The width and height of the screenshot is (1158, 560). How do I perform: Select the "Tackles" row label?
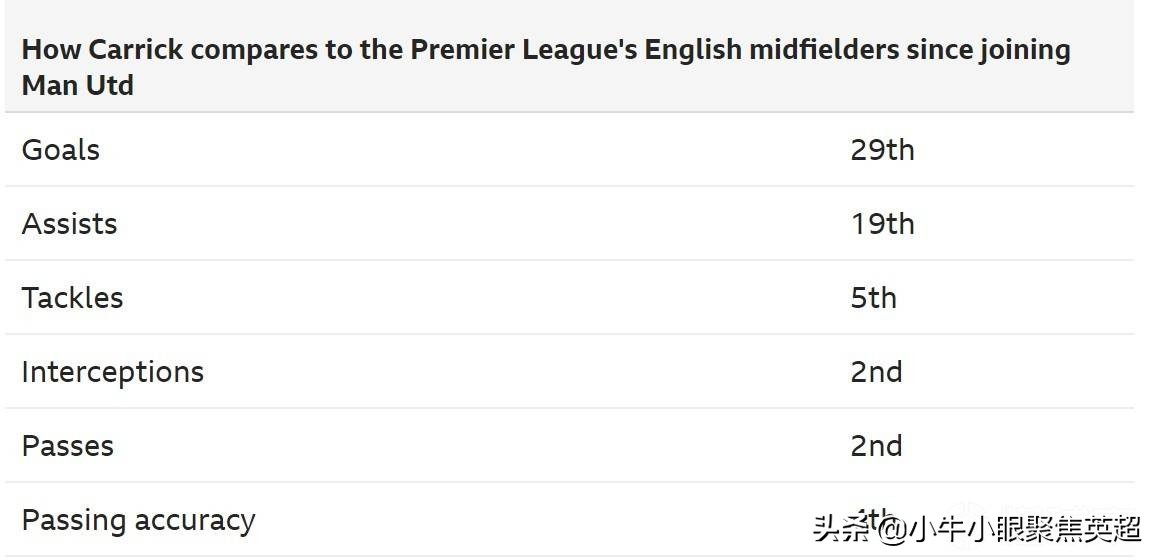tap(72, 298)
